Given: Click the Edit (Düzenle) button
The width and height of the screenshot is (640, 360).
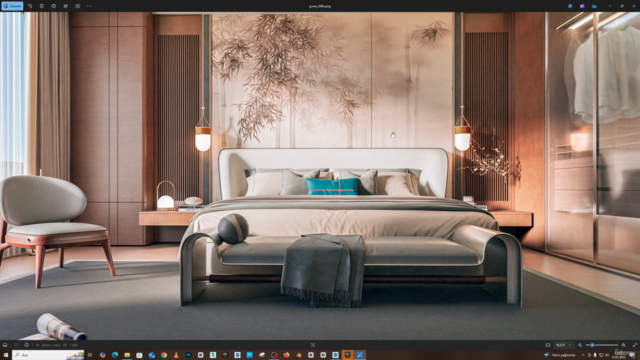Looking at the screenshot, I should click(12, 6).
